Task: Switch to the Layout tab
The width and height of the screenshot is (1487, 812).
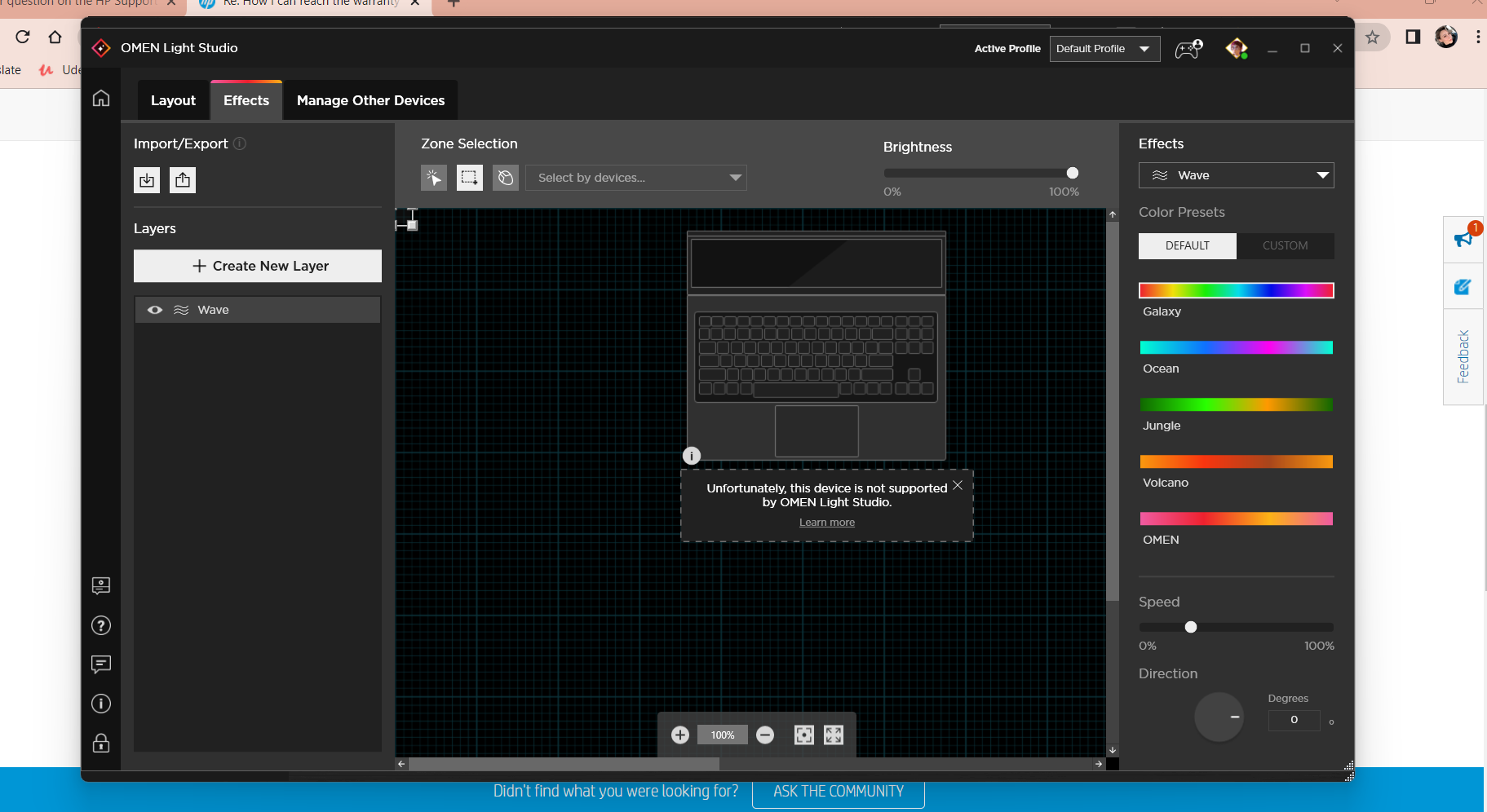Action: pyautogui.click(x=173, y=100)
